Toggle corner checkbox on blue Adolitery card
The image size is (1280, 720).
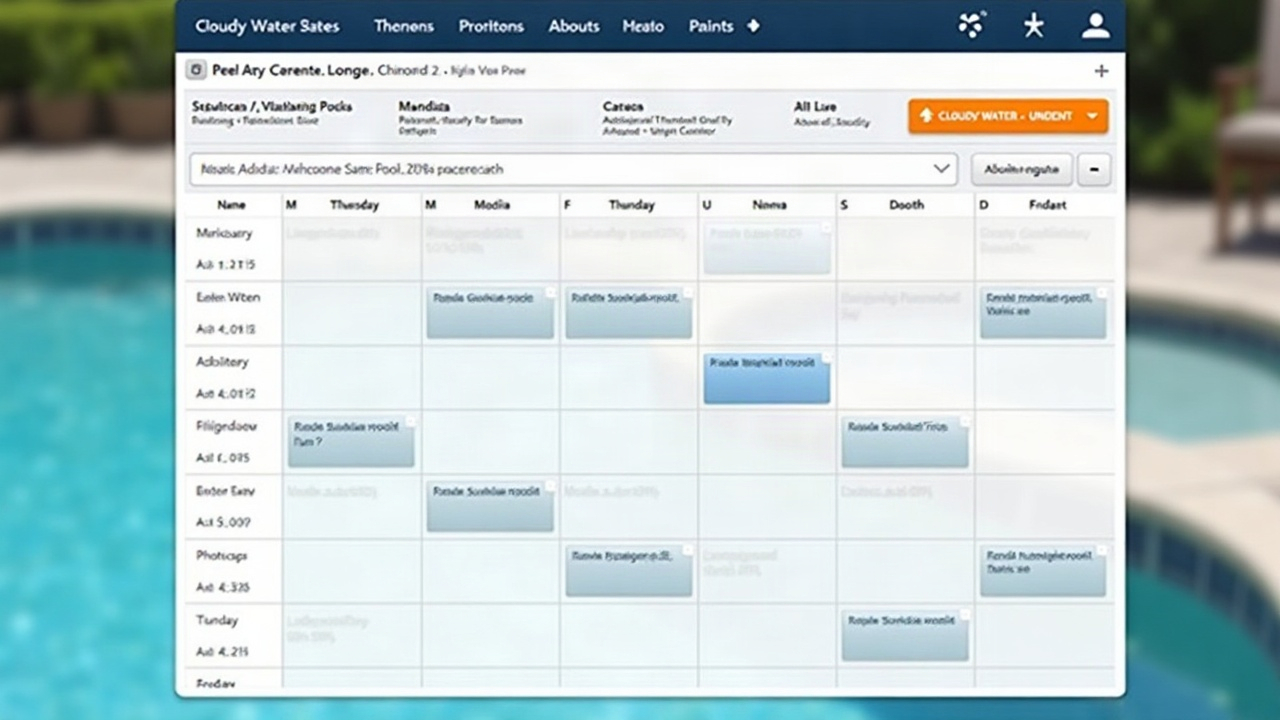click(825, 358)
